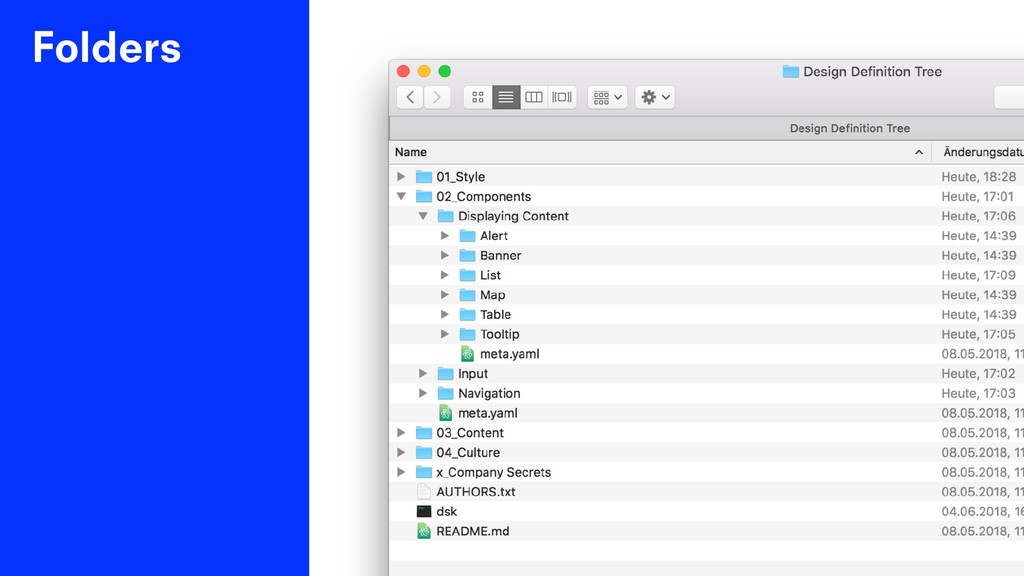Click the Displaying Content folder name
Image resolution: width=1024 pixels, height=576 pixels.
coord(513,216)
